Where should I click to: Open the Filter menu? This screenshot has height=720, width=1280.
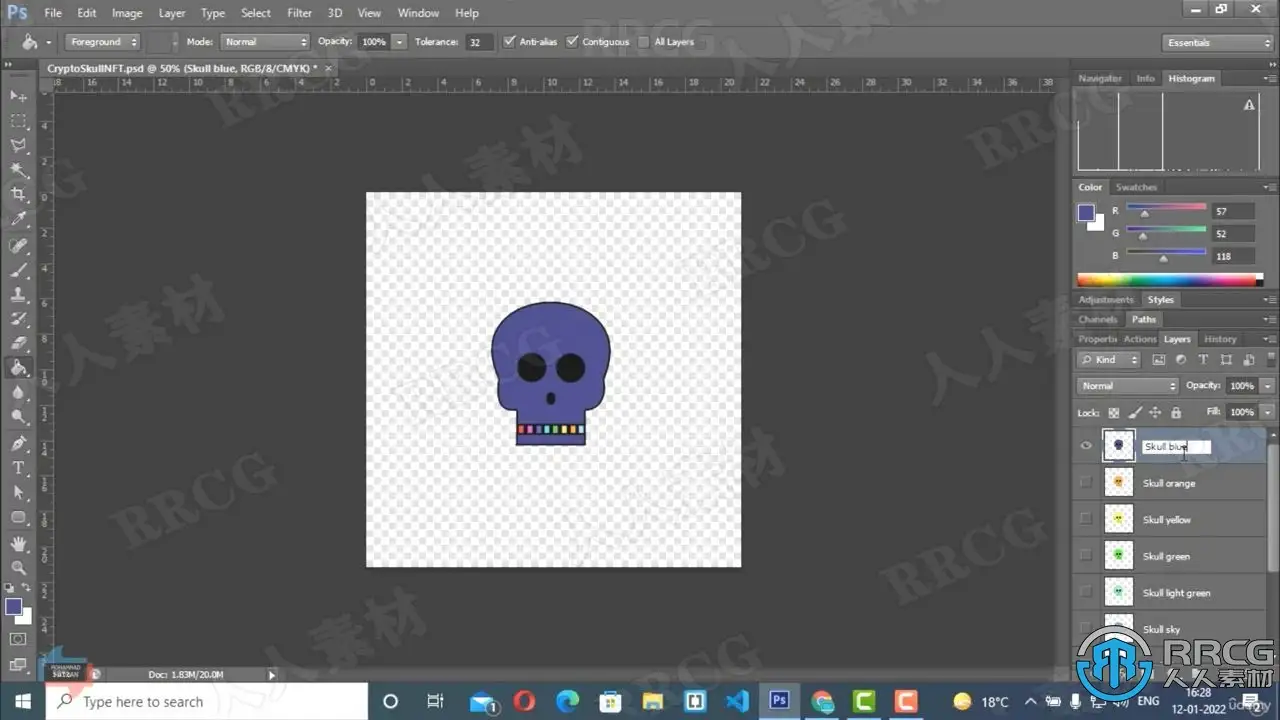299,13
